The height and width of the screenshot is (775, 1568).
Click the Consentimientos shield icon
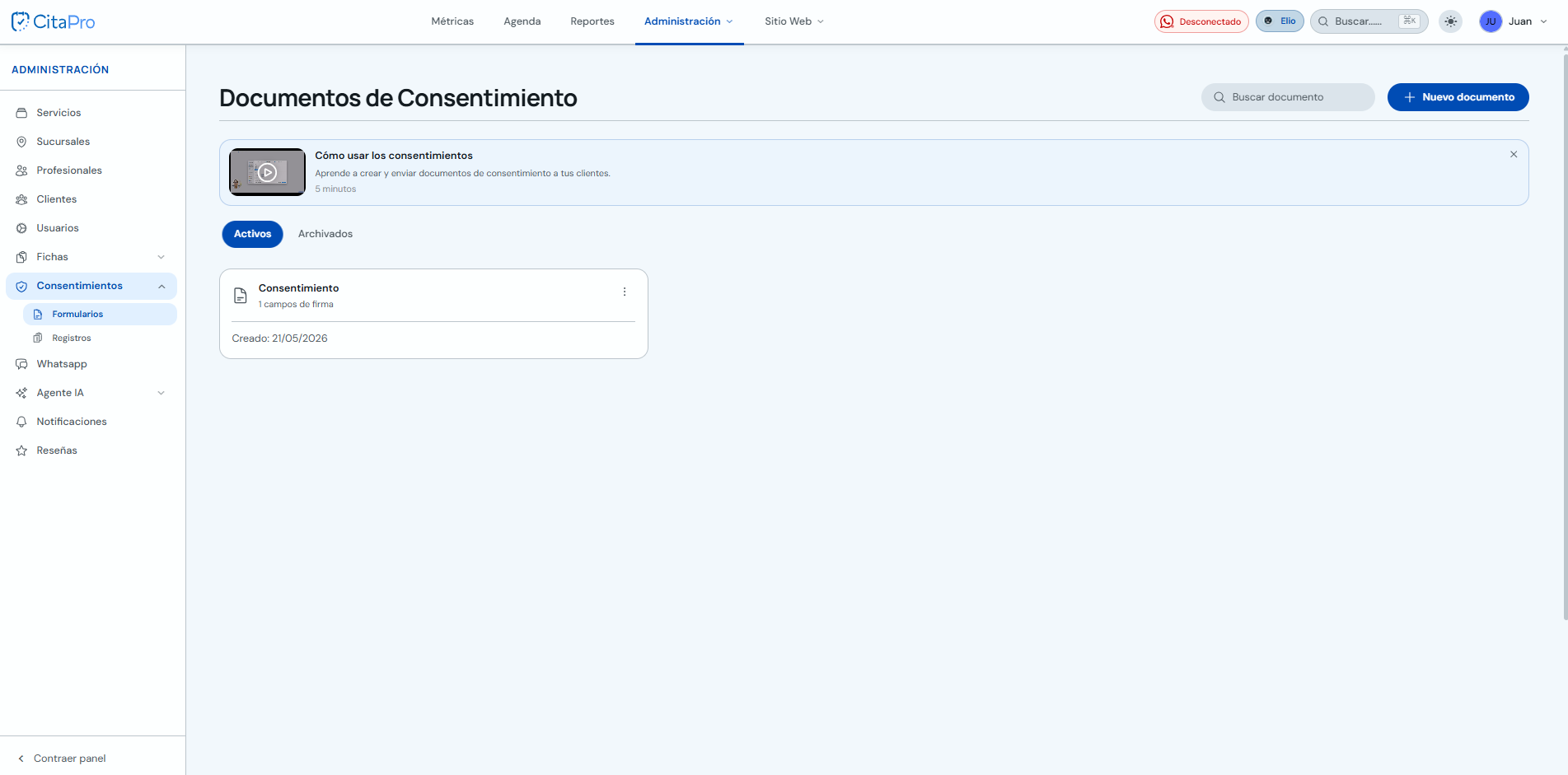pos(21,286)
